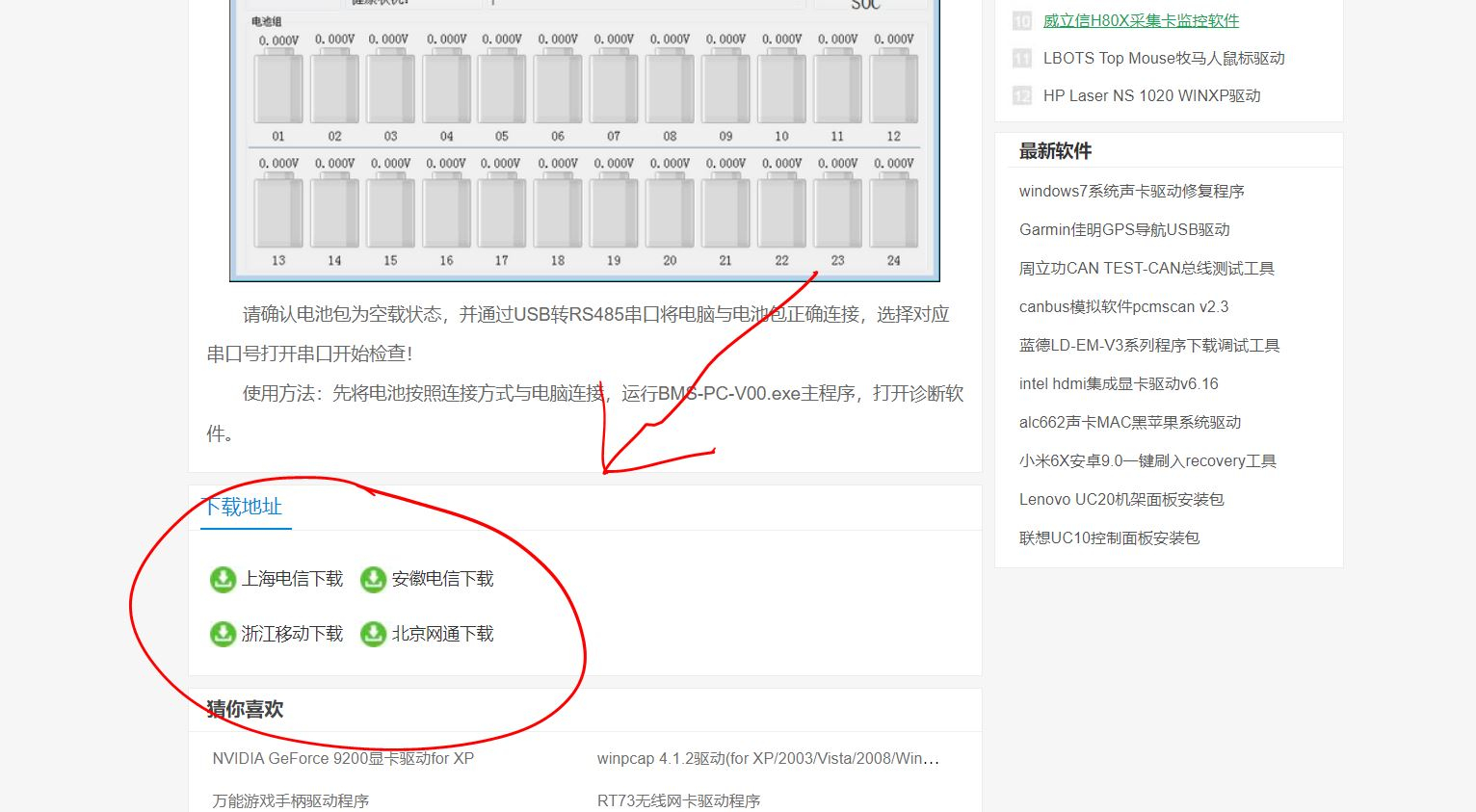1476x812 pixels.
Task: Click rank 10 badge beside 威立信H80X
Action: click(x=1022, y=20)
